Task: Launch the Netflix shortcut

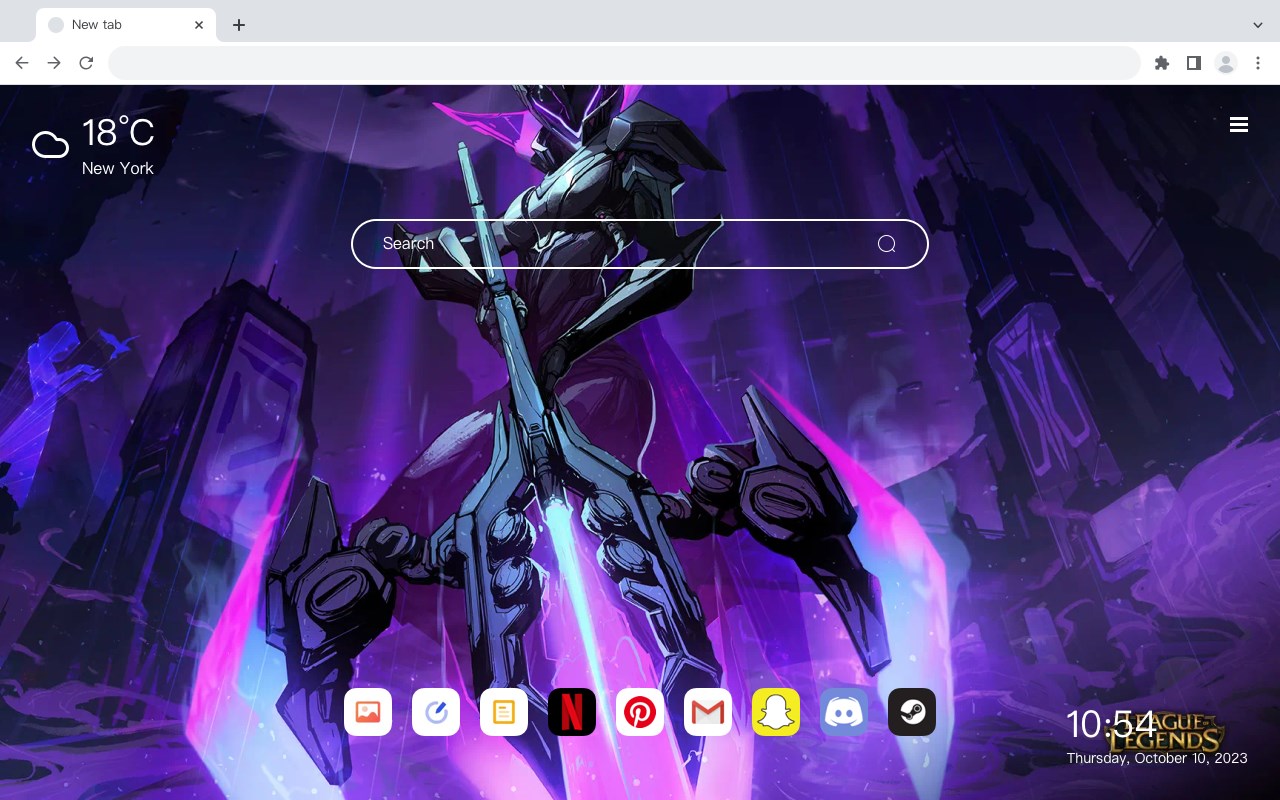Action: [x=572, y=712]
